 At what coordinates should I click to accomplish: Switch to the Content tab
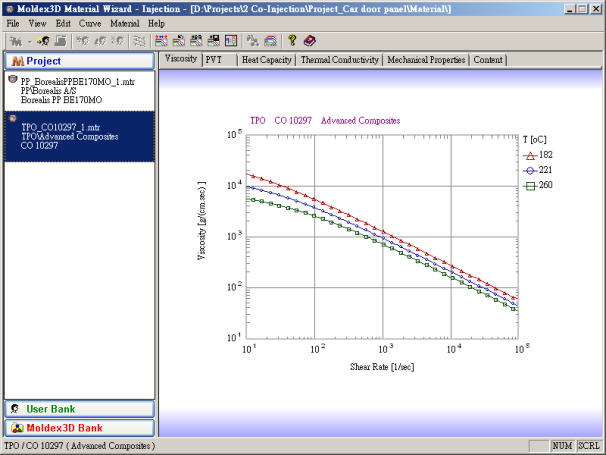point(488,60)
